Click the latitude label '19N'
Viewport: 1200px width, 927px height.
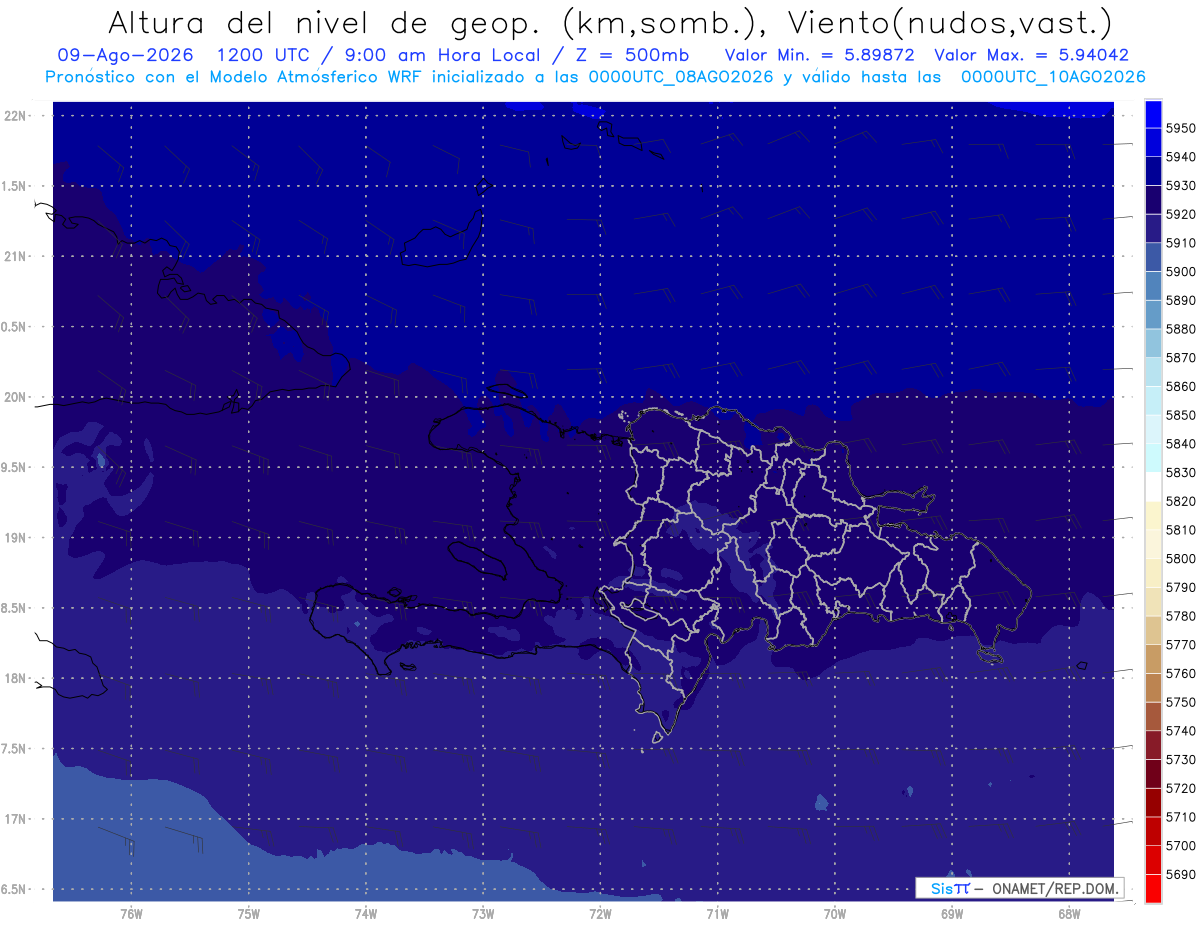(17, 538)
